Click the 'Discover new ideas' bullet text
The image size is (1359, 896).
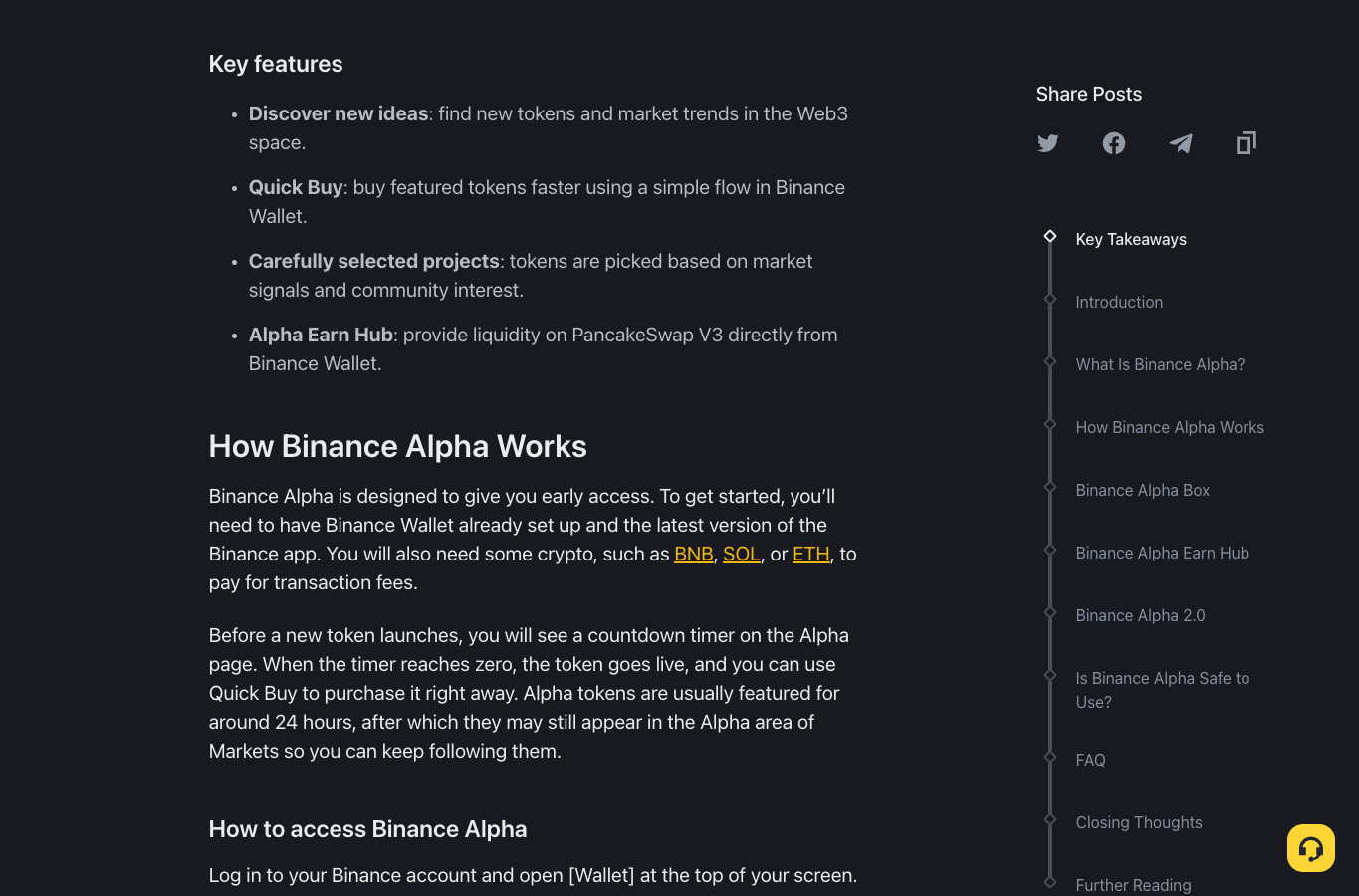point(339,113)
